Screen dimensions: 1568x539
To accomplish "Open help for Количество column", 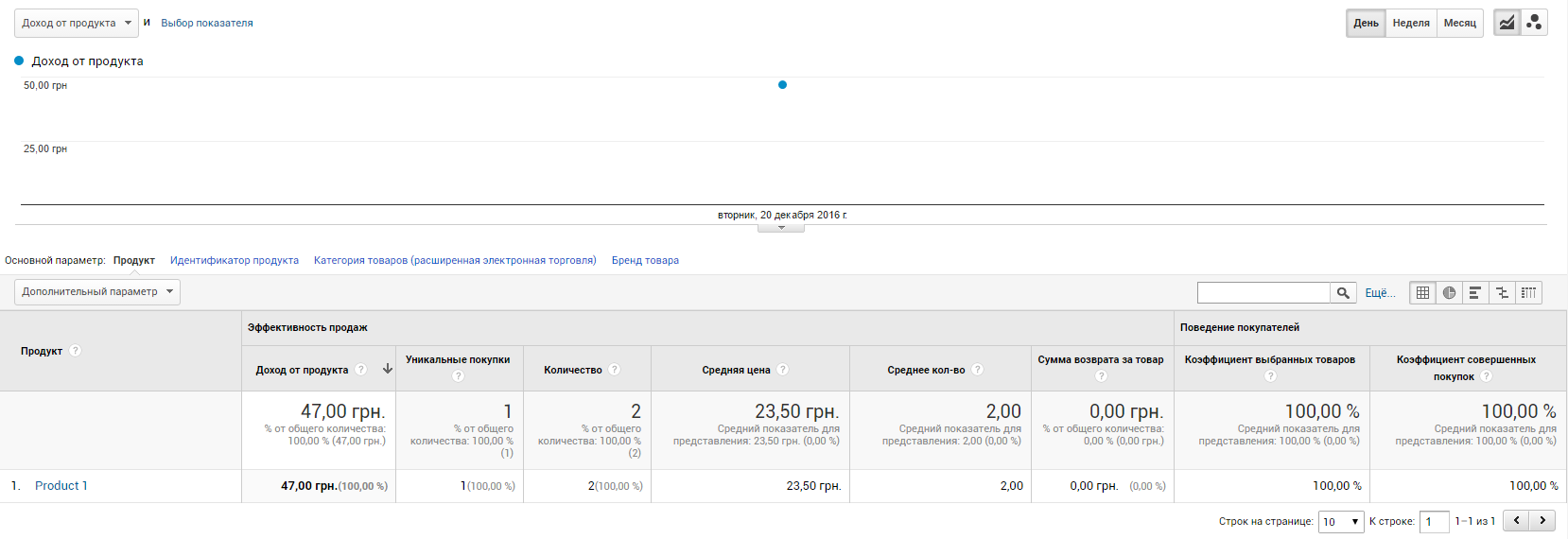I will coord(615,370).
